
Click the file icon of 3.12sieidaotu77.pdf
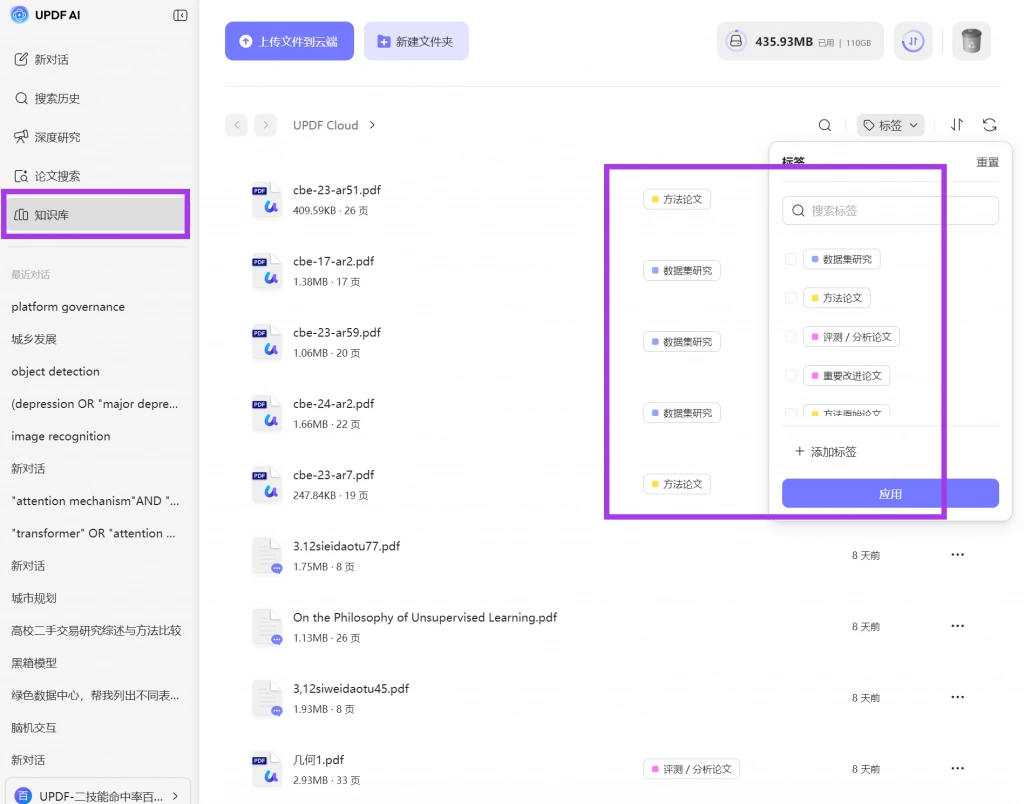point(266,556)
